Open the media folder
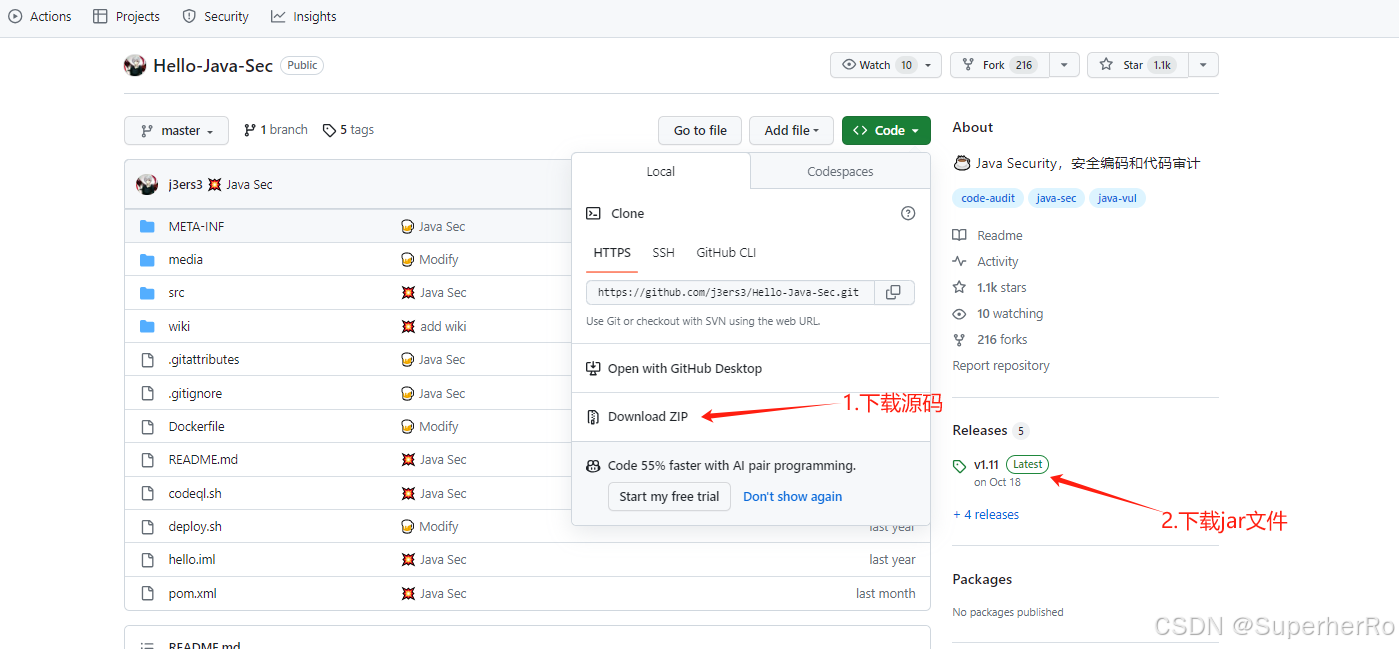This screenshot has width=1399, height=649. click(186, 260)
